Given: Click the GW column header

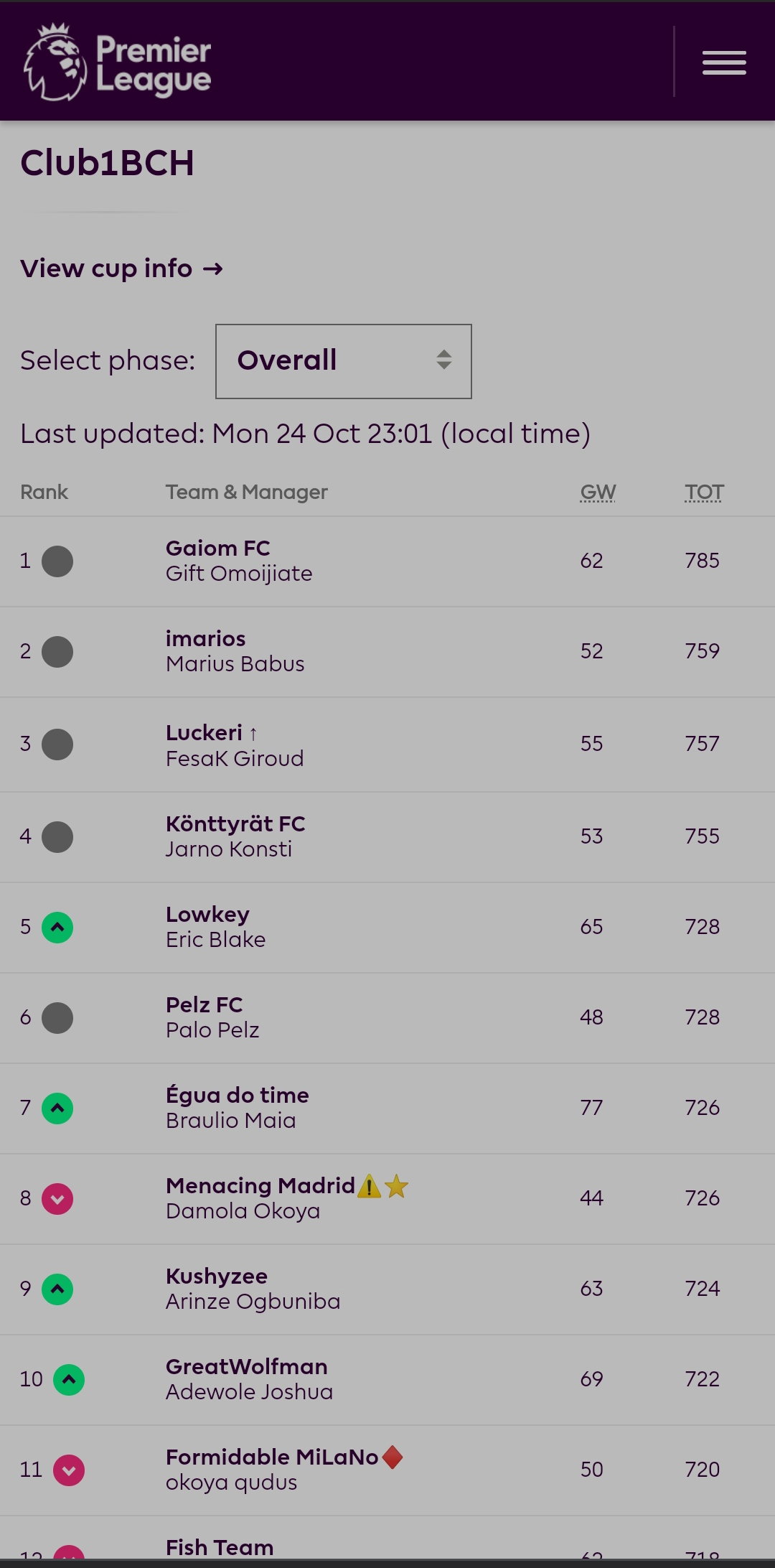Looking at the screenshot, I should coord(598,493).
